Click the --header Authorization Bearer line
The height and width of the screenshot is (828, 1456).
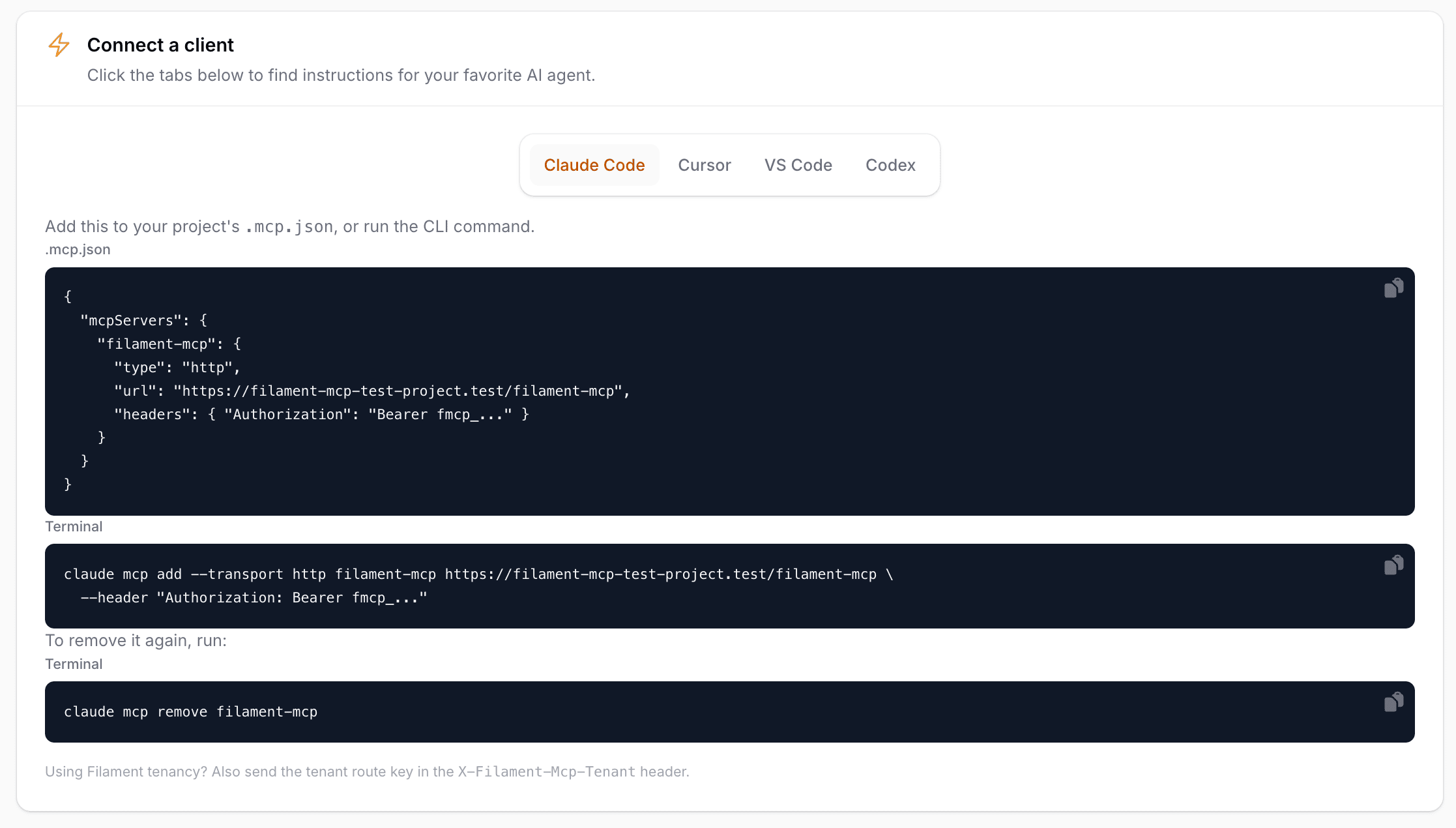point(254,597)
